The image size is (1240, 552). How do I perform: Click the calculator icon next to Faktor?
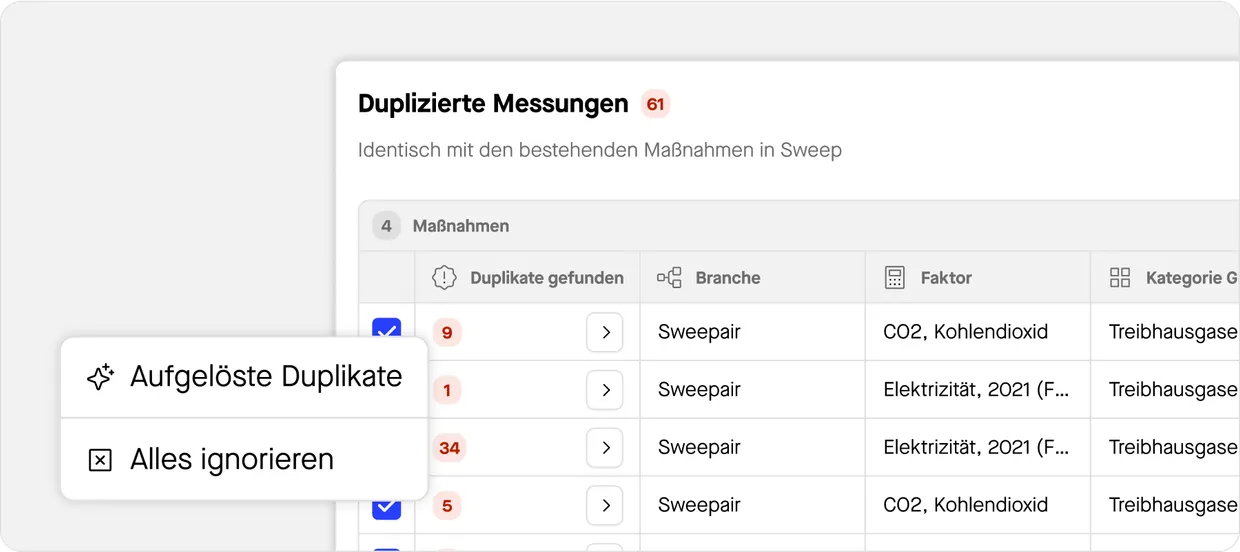pyautogui.click(x=895, y=278)
